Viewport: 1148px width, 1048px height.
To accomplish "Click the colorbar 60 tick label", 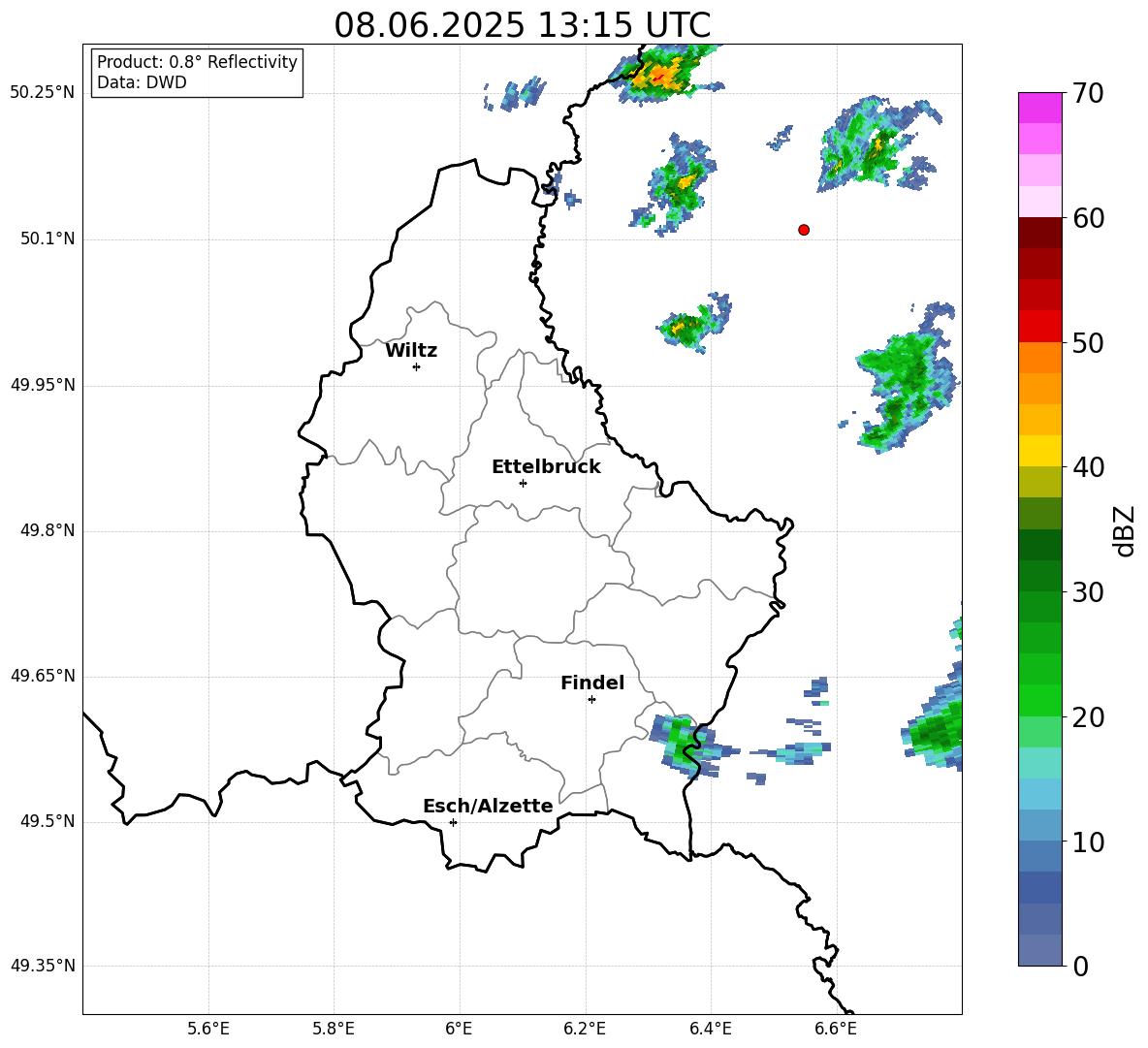I will tap(1089, 218).
